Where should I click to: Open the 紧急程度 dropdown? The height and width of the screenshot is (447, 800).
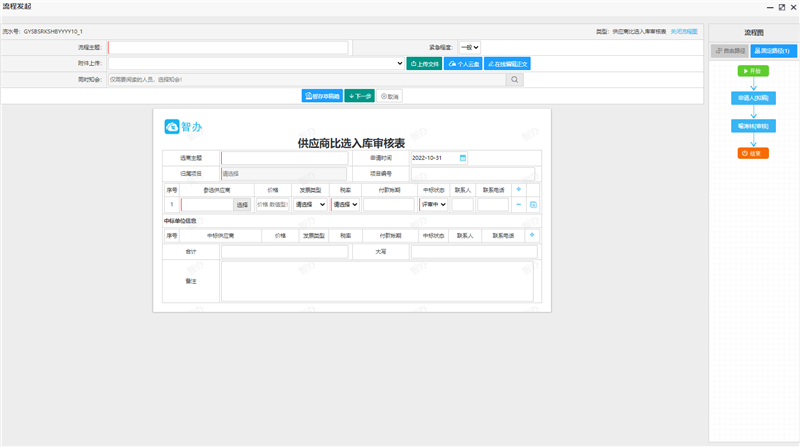(470, 47)
